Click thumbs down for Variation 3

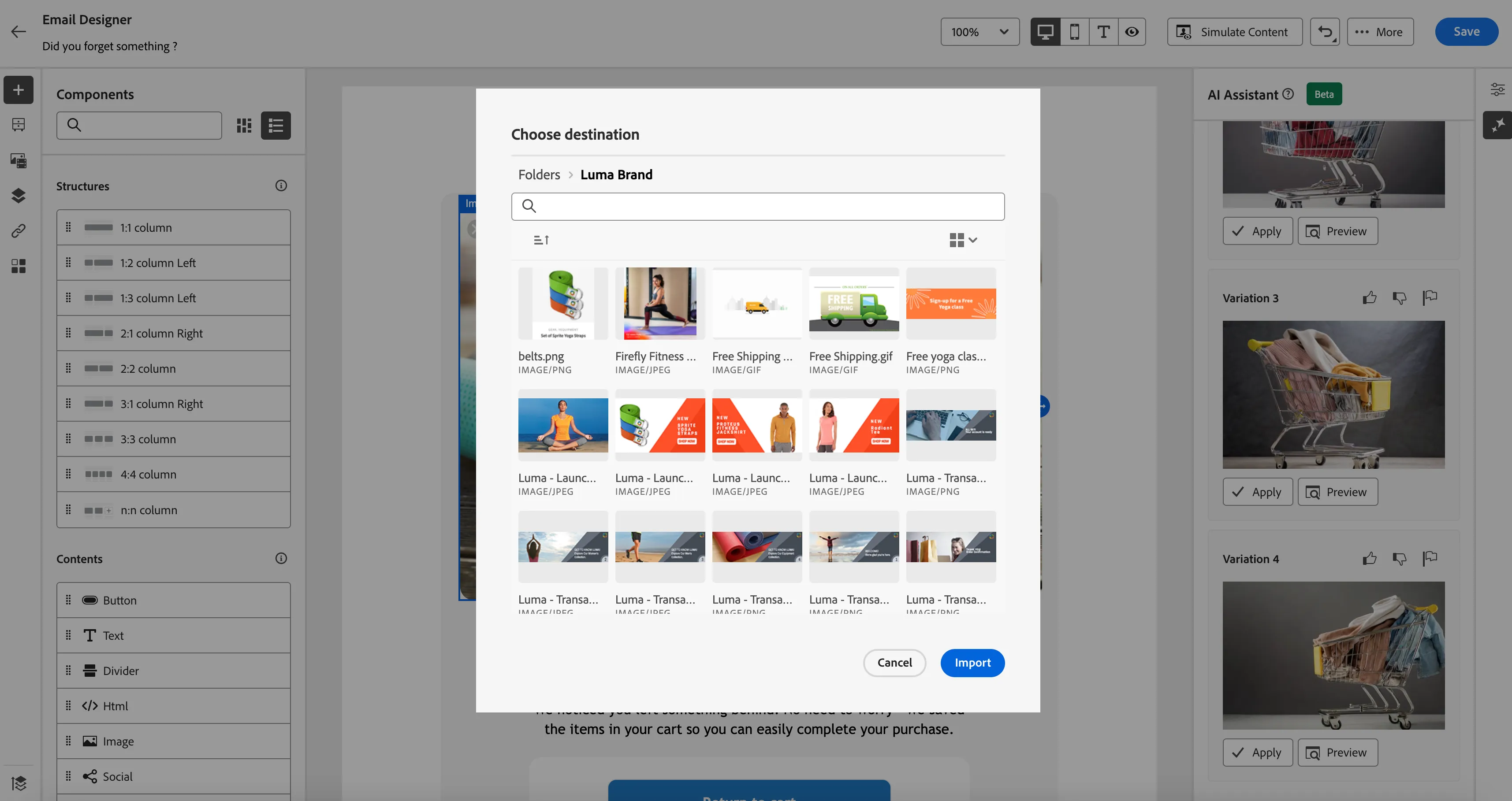coord(1400,298)
